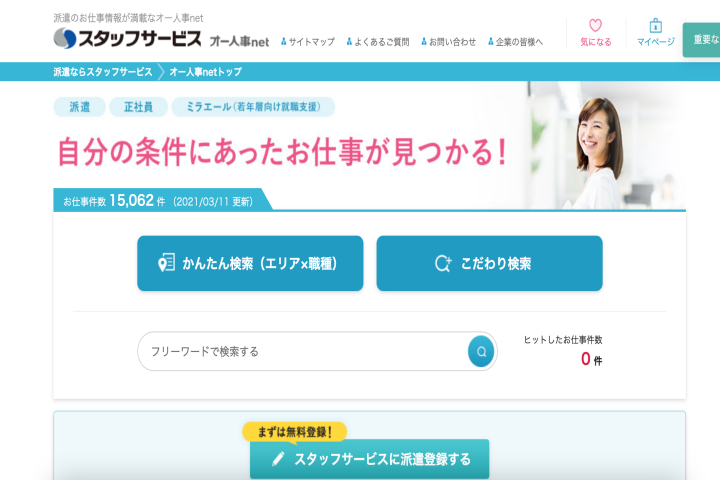Image resolution: width=720 pixels, height=480 pixels.
Task: Select the 派遣 tab
Action: [x=78, y=107]
